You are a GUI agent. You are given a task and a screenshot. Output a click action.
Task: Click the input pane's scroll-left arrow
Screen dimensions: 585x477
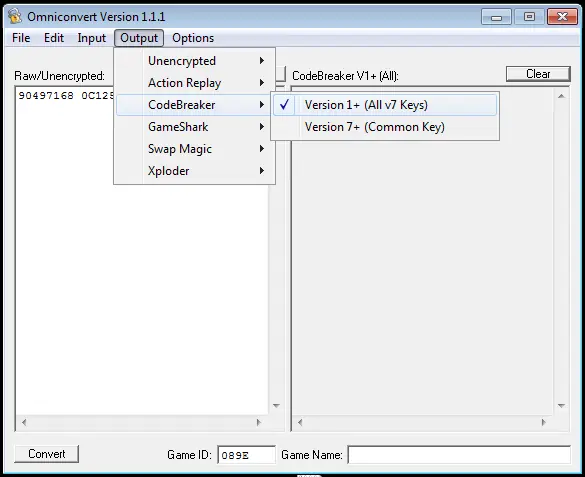[24, 423]
